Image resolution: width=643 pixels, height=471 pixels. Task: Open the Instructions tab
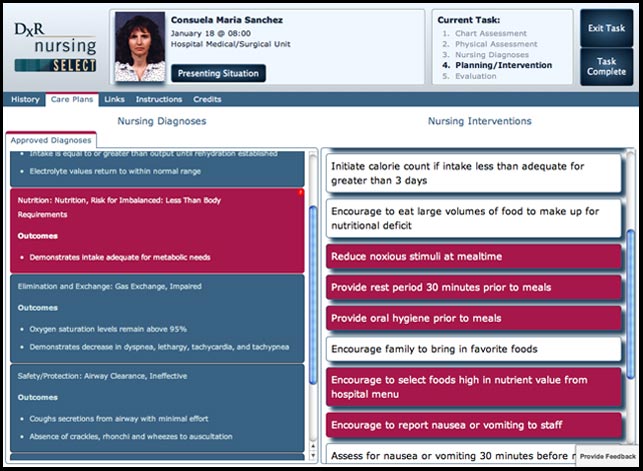[159, 99]
